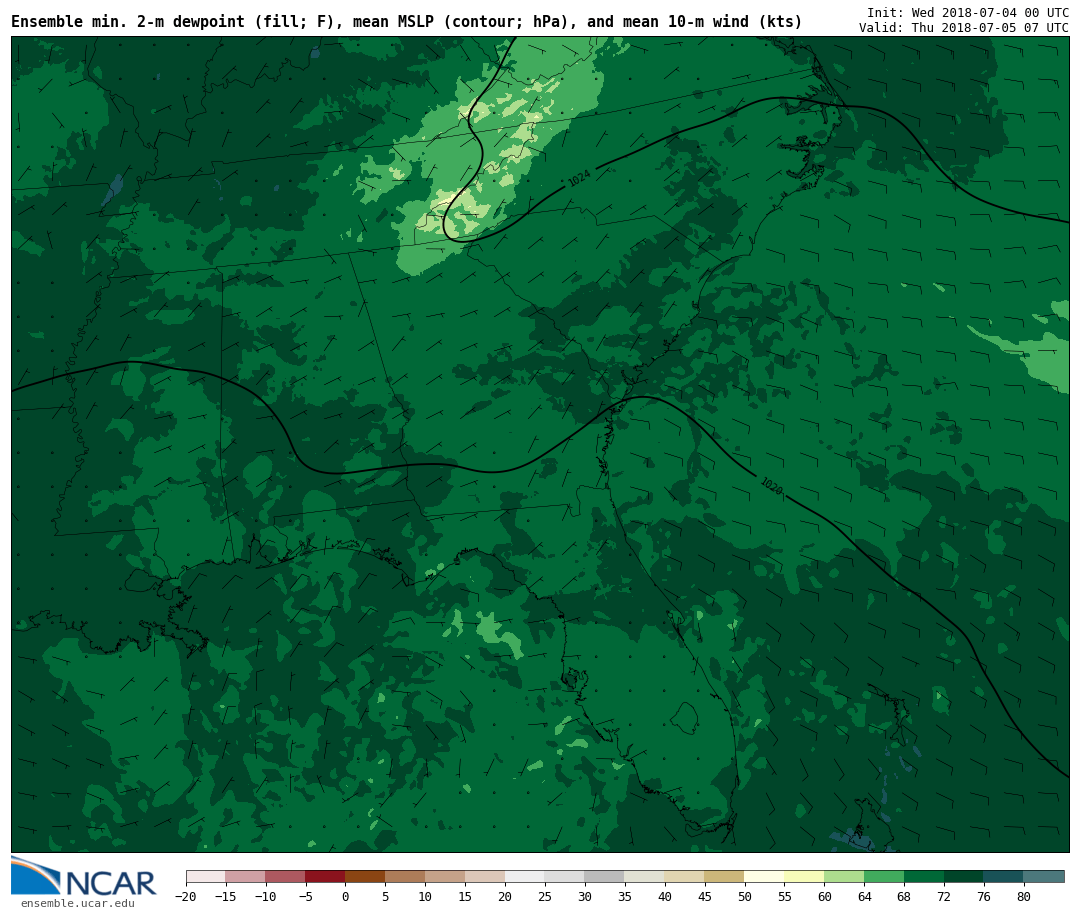Open the ensemble.ucar.edu link text
The height and width of the screenshot is (915, 1080).
pyautogui.click(x=77, y=904)
